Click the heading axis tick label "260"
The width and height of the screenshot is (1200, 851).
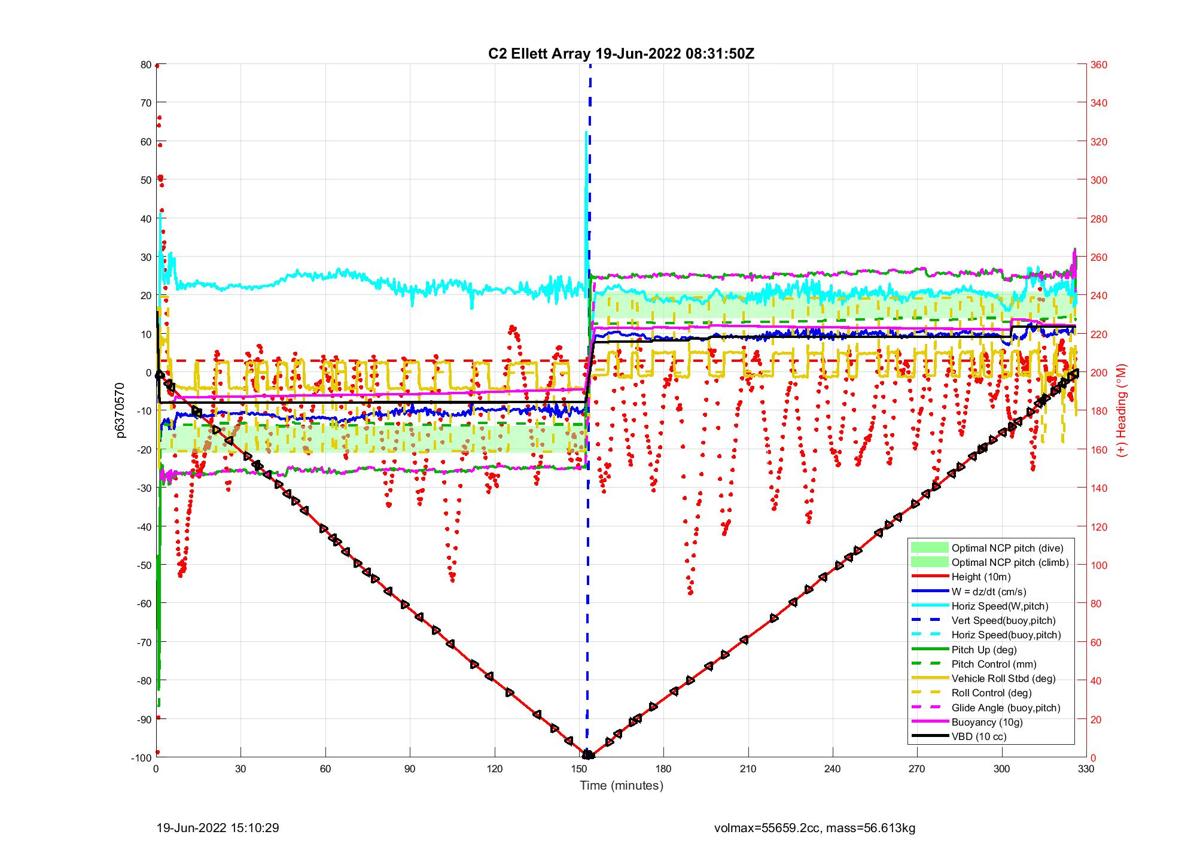coord(1101,257)
